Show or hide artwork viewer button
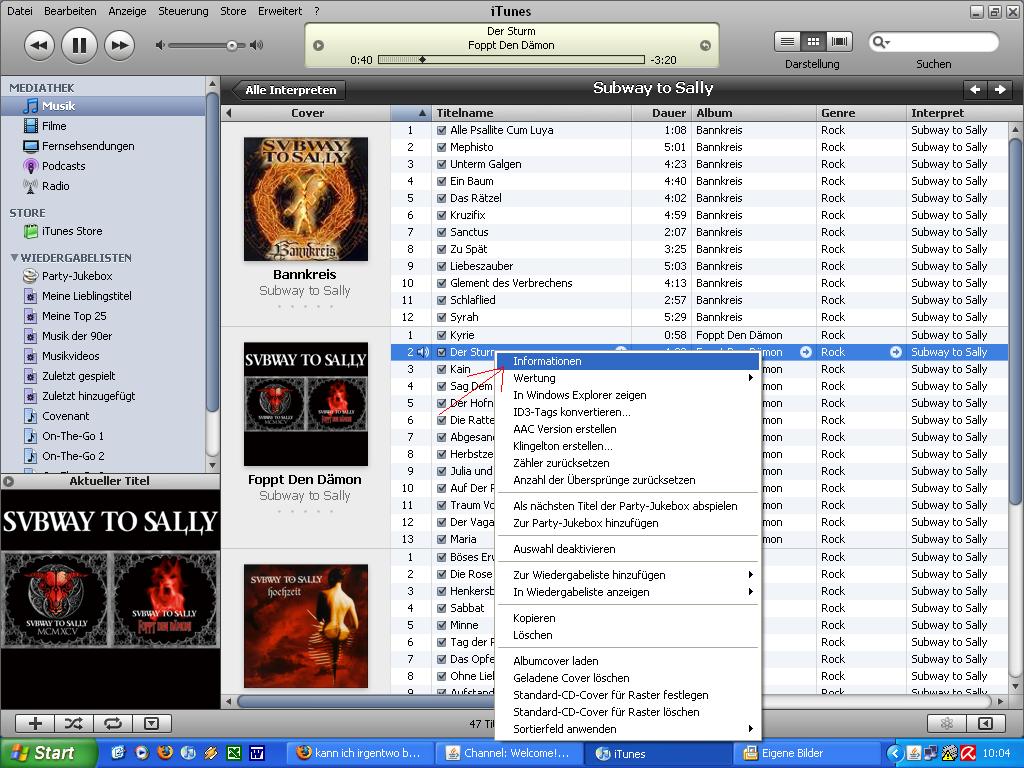1024x768 pixels. coord(152,723)
